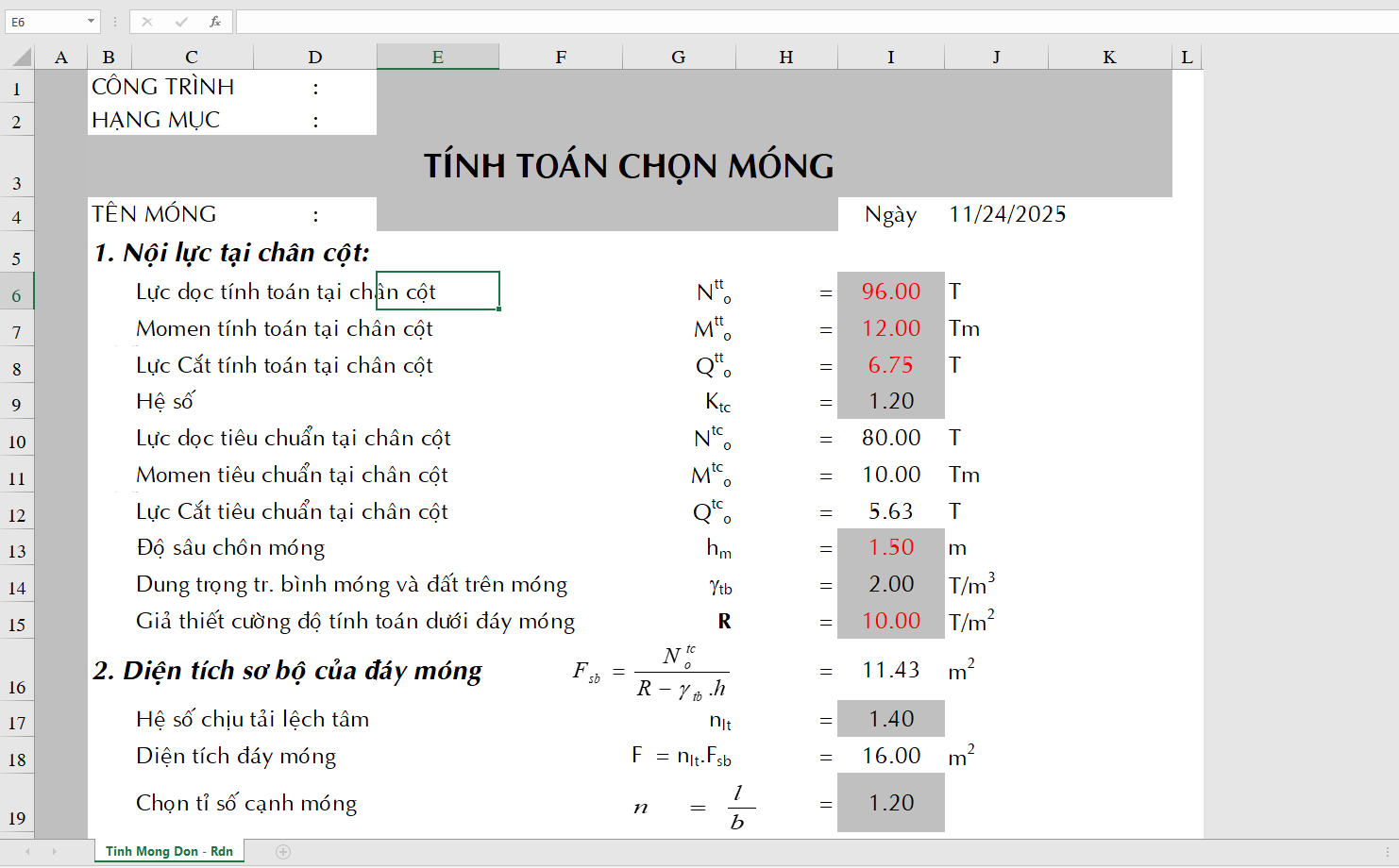Click the Cancel (X) icon in the formula bar

148,22
